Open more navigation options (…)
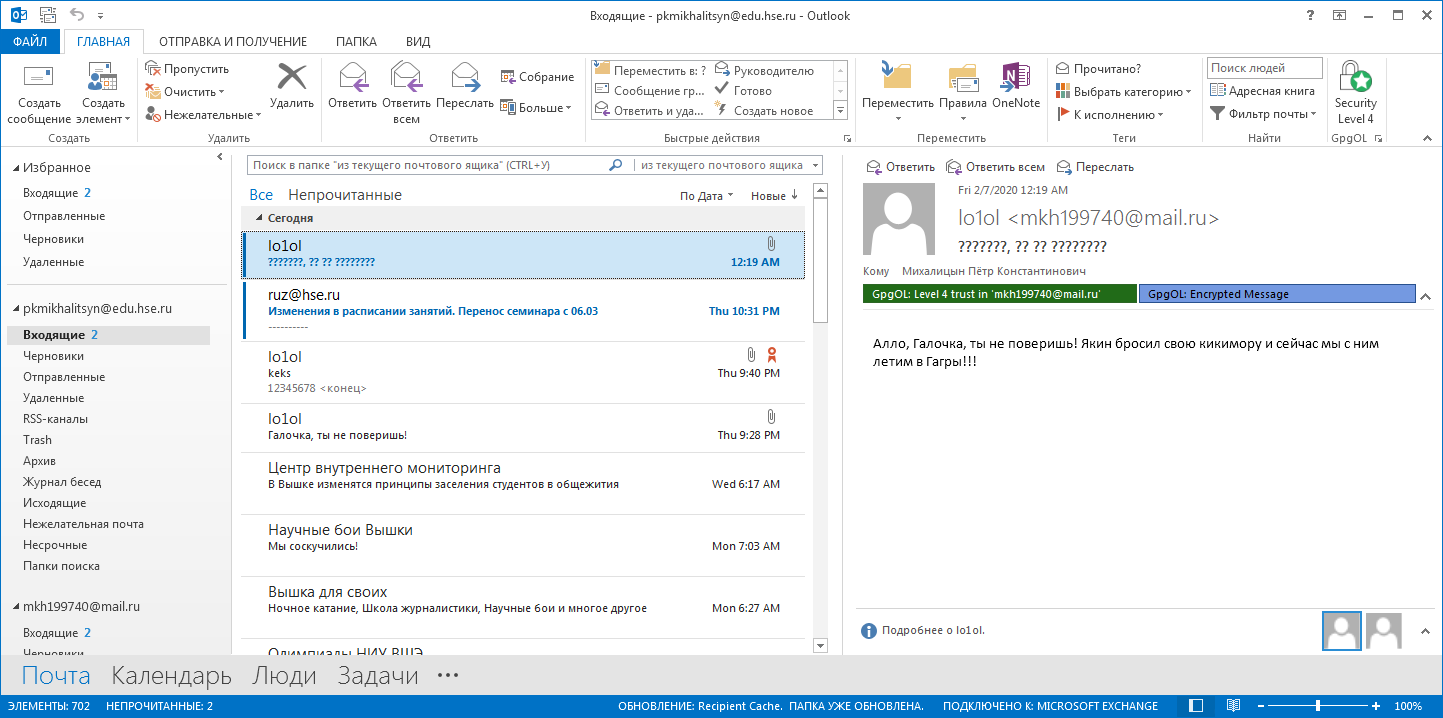This screenshot has width=1443, height=718. coord(448,676)
